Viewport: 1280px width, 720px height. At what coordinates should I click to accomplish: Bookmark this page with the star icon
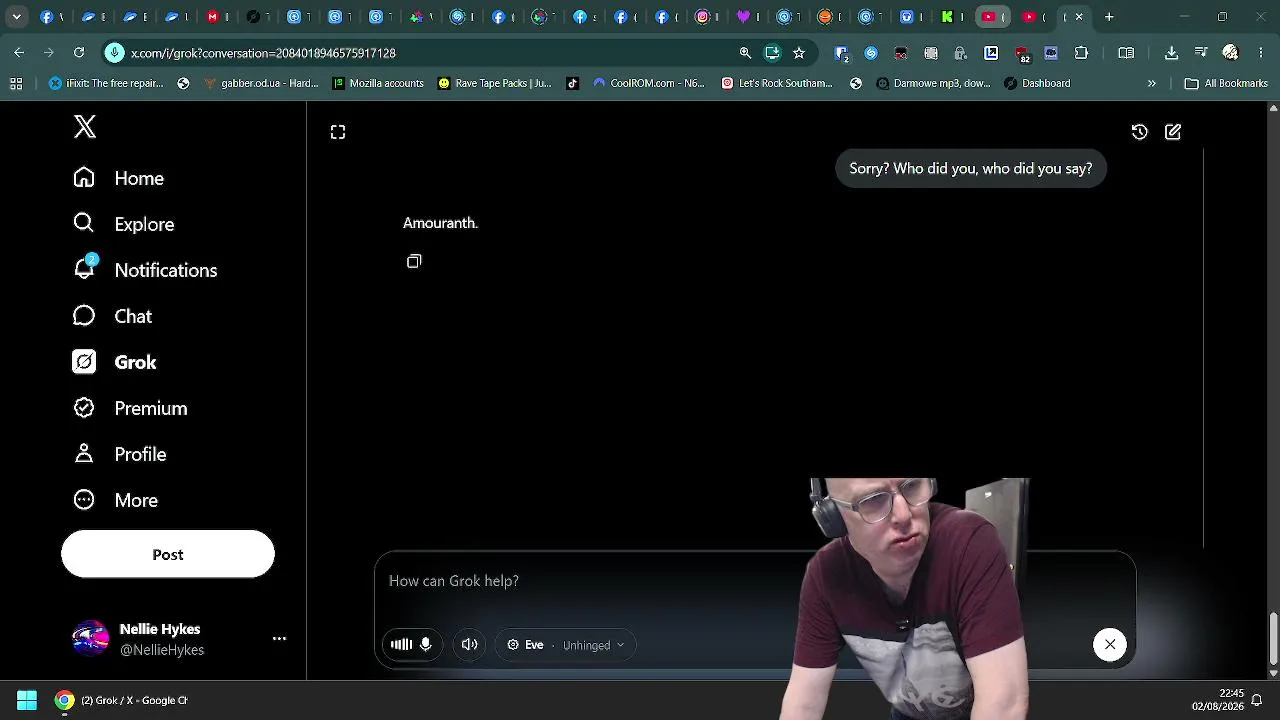[x=799, y=53]
